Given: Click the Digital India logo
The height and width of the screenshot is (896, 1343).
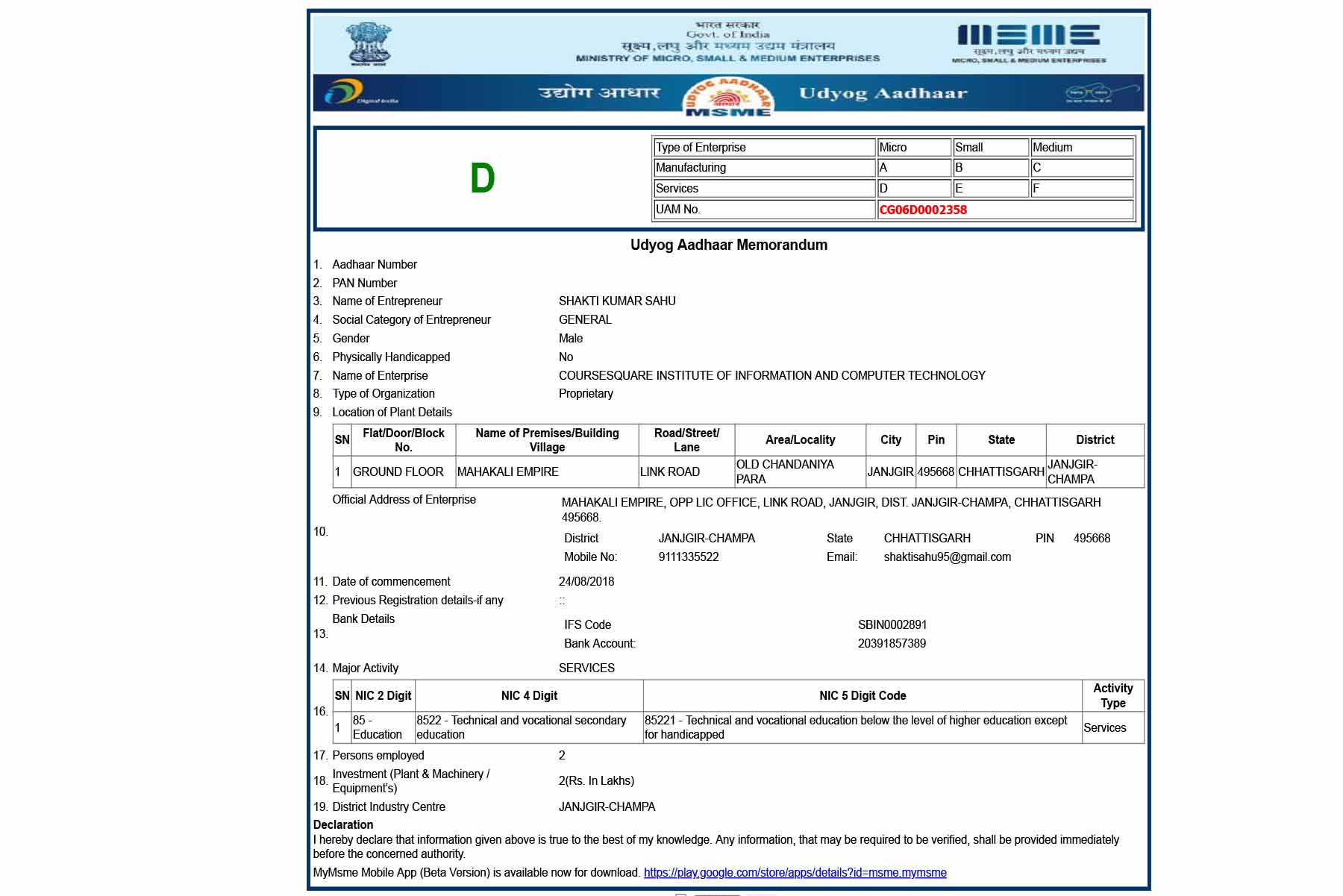Looking at the screenshot, I should 361,93.
